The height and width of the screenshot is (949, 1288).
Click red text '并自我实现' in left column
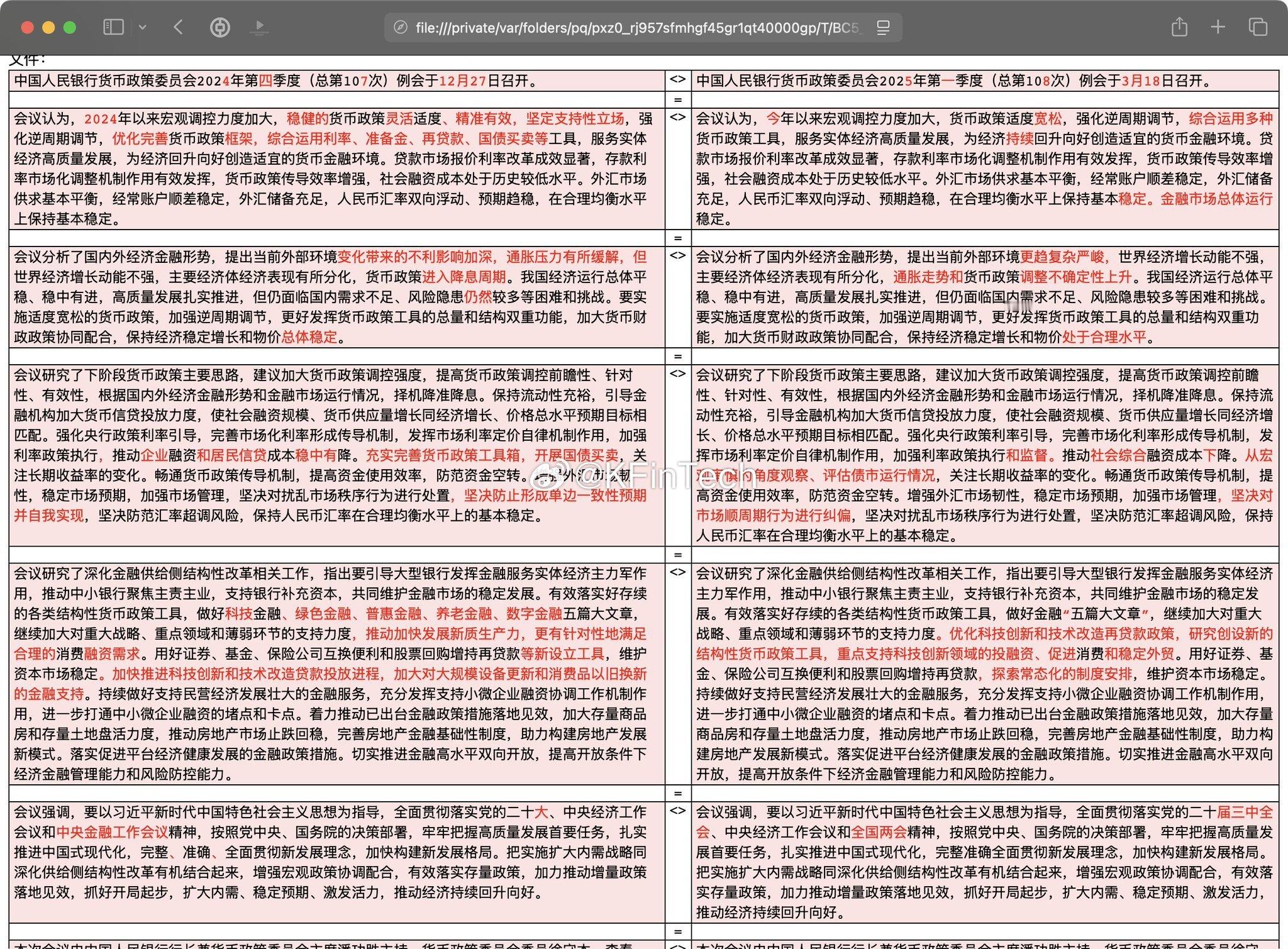coord(48,516)
